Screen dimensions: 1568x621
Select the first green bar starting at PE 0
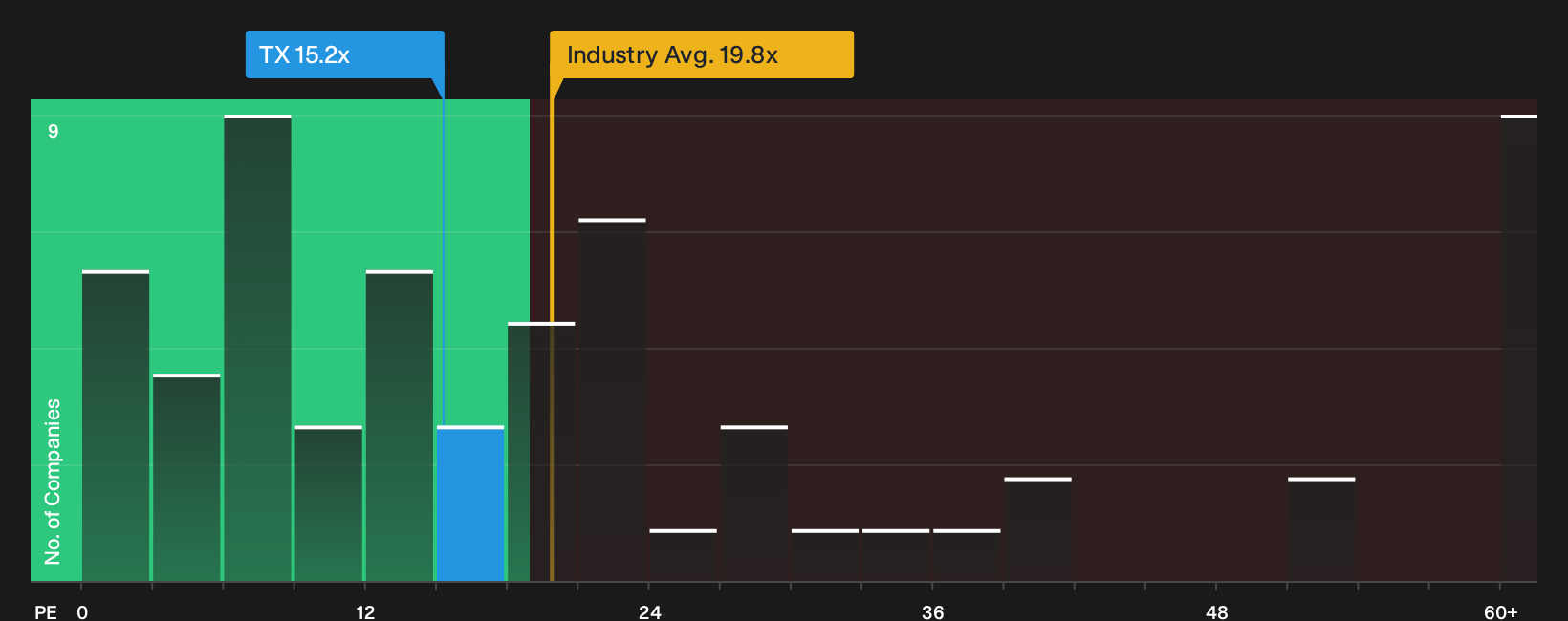click(116, 426)
